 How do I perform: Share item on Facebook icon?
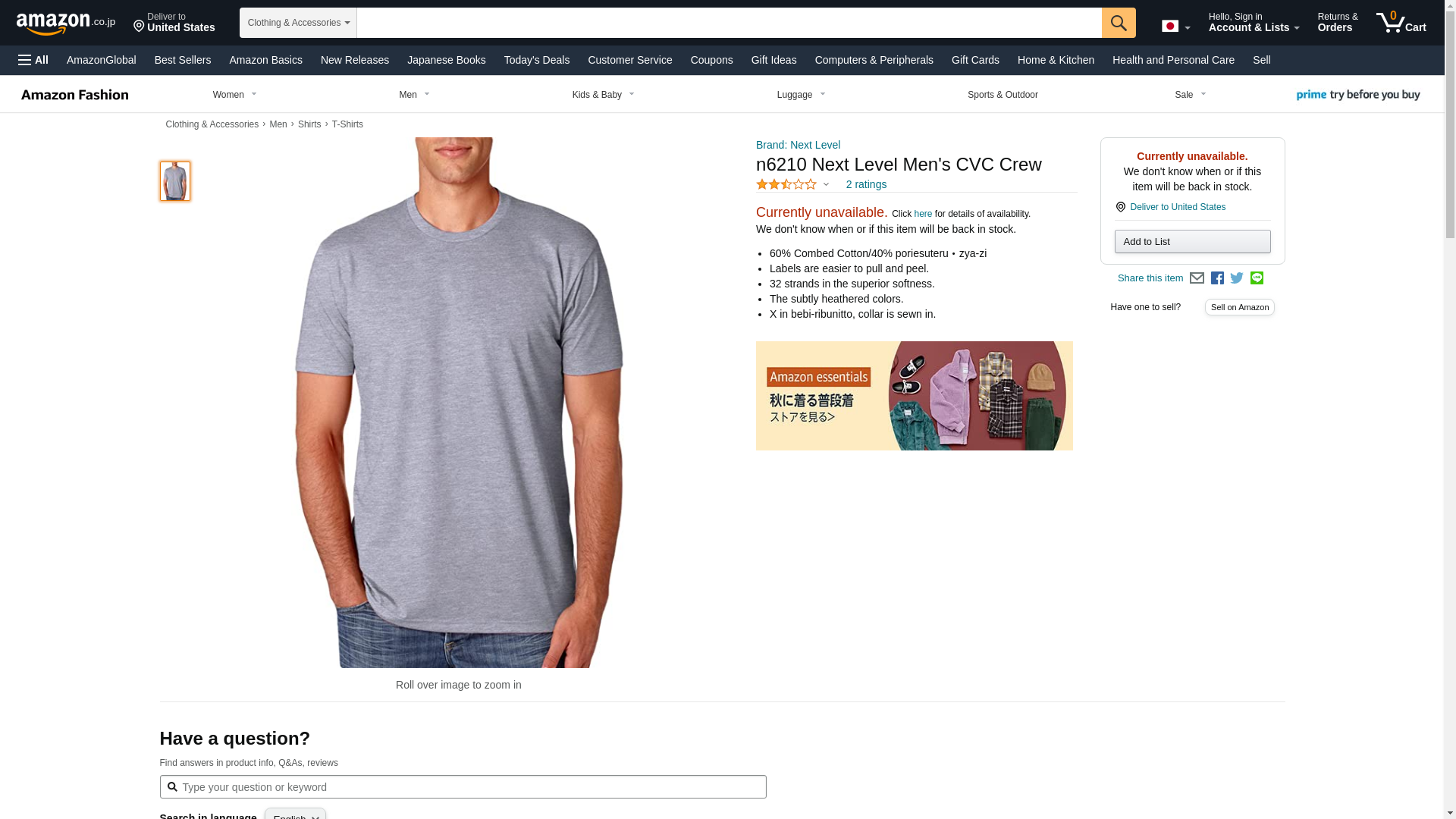[x=1217, y=278]
